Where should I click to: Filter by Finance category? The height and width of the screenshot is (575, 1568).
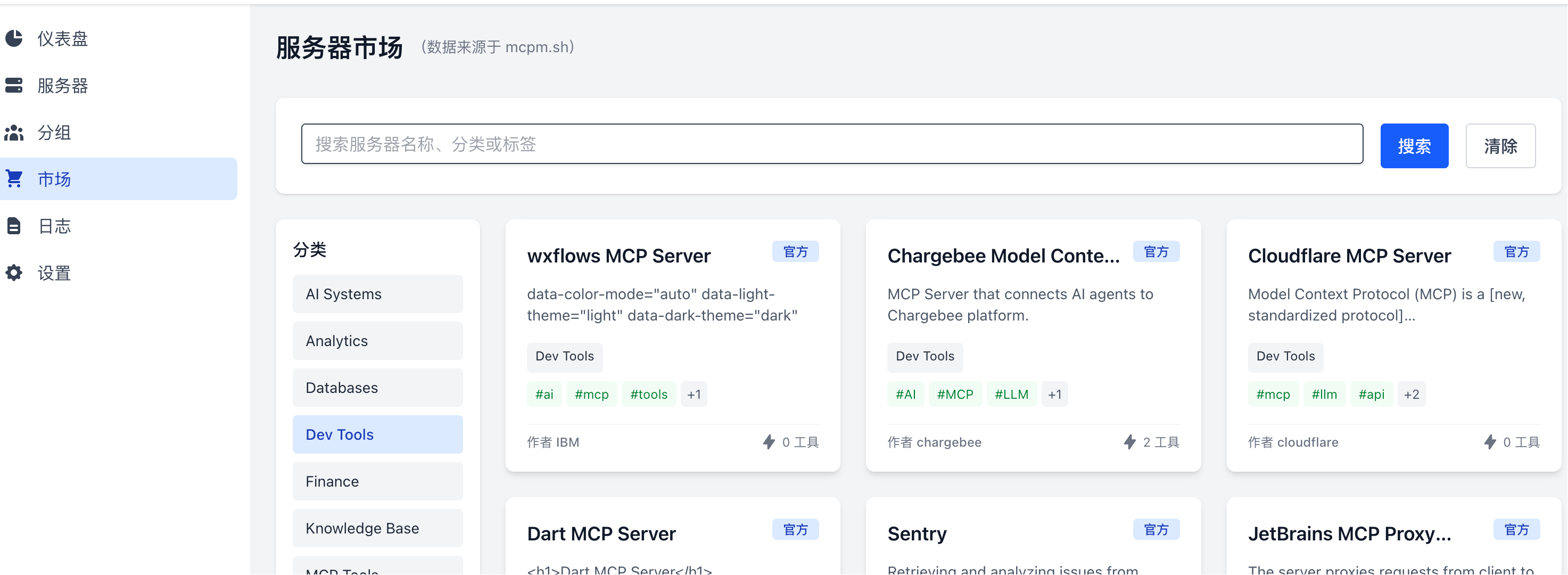[377, 482]
